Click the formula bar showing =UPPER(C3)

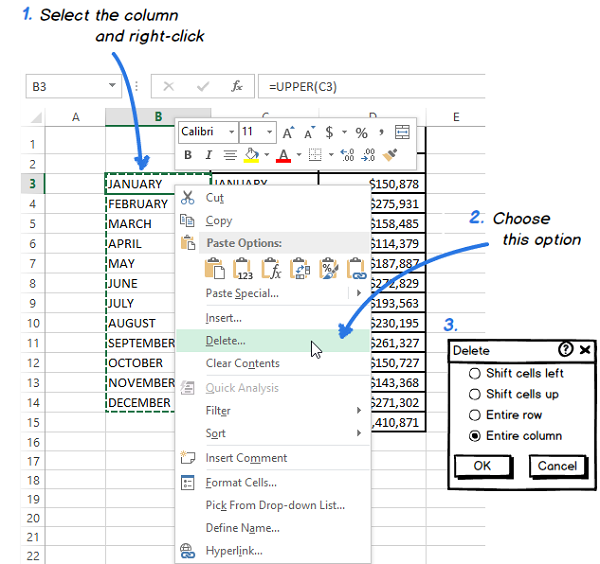tap(372, 86)
